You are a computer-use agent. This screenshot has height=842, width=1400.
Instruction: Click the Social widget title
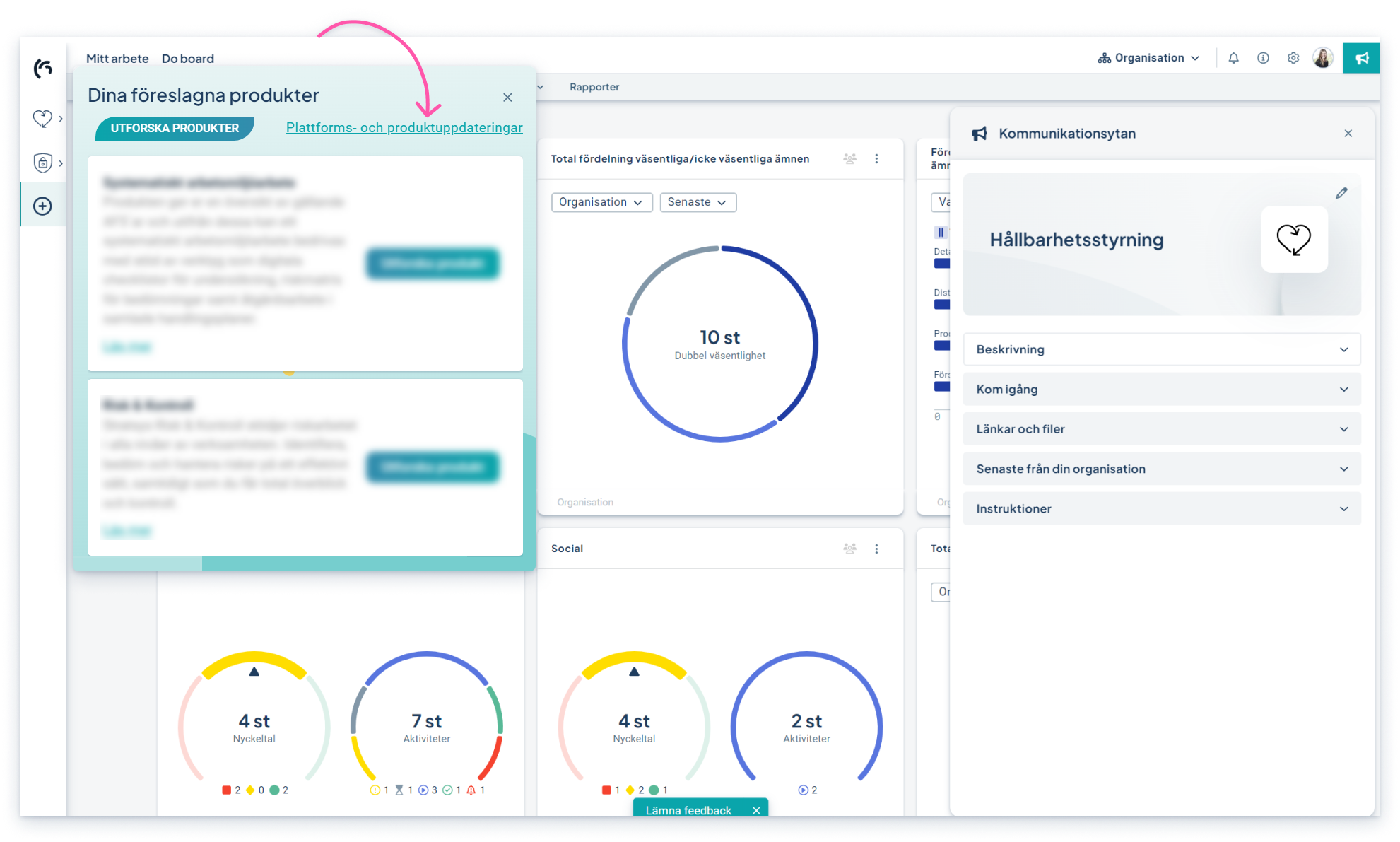tap(567, 549)
